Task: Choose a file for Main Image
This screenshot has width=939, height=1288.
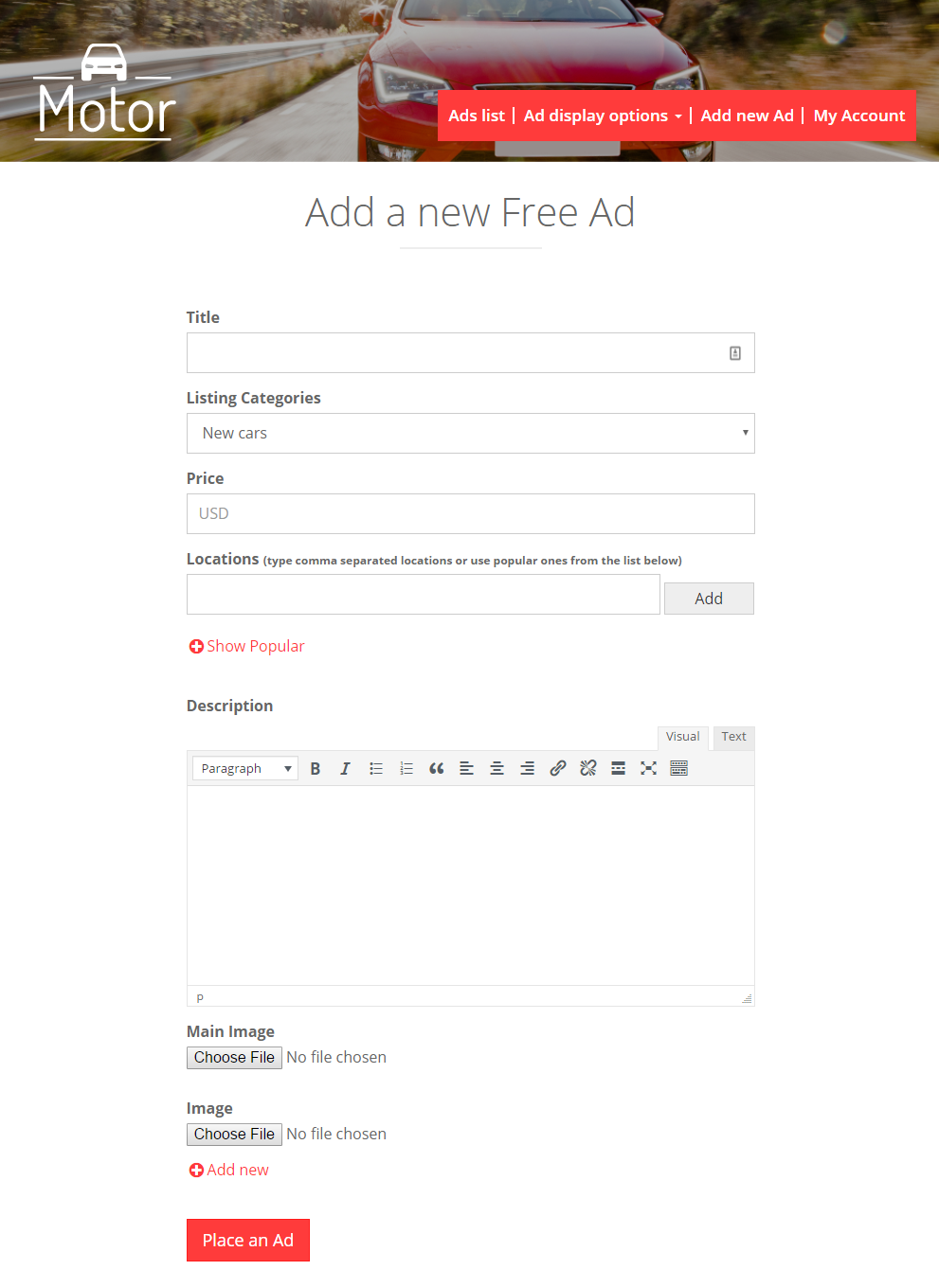Action: point(234,1057)
